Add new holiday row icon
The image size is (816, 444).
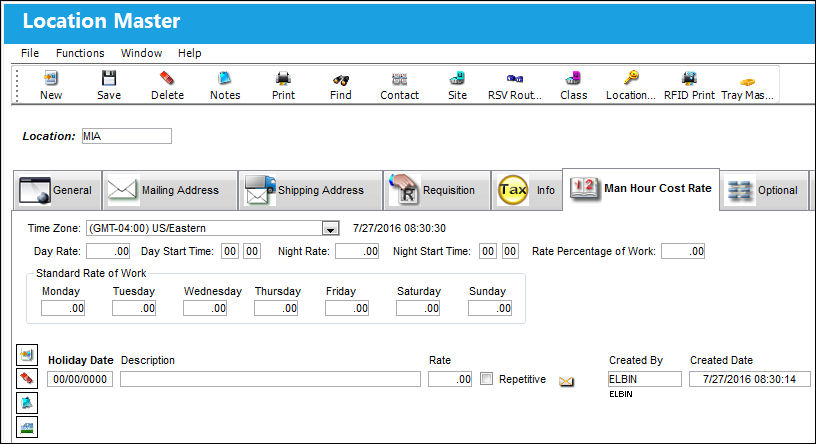pos(27,354)
